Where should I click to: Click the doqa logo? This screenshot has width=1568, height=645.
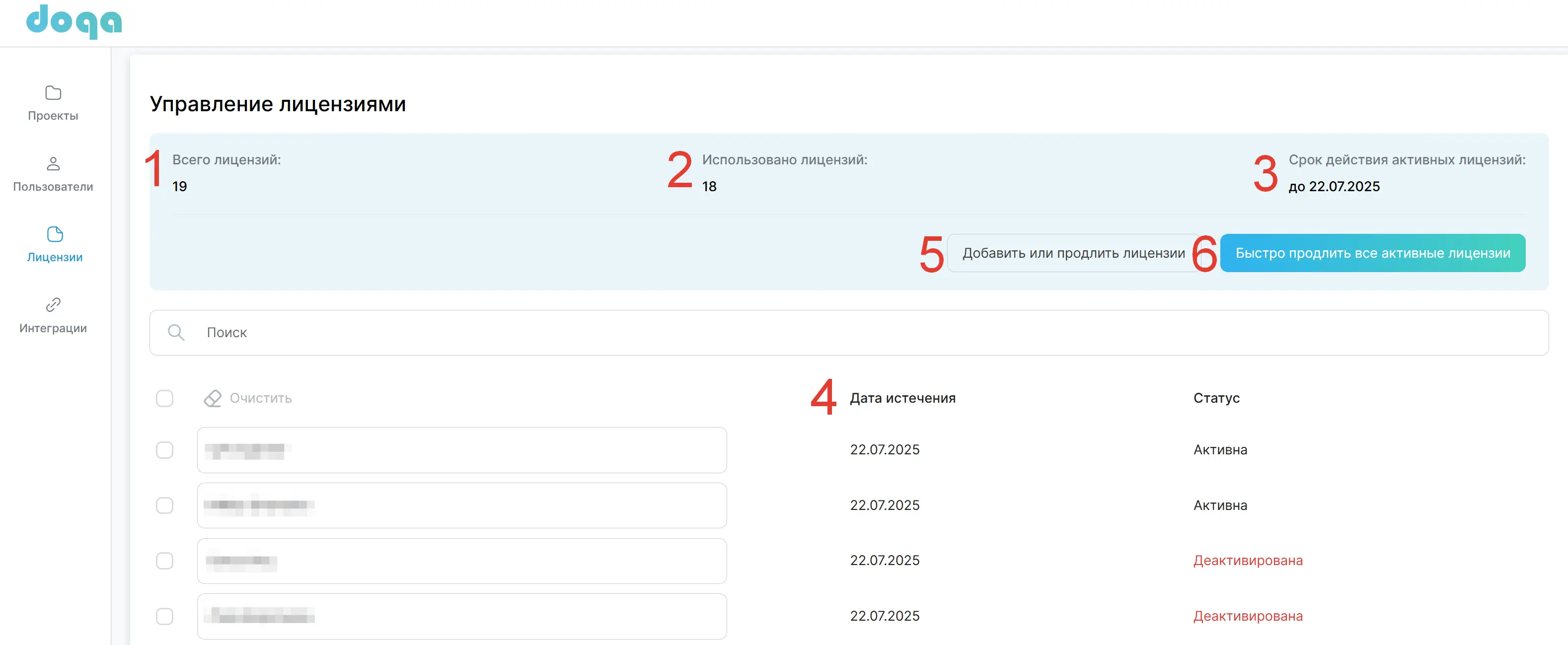(74, 21)
